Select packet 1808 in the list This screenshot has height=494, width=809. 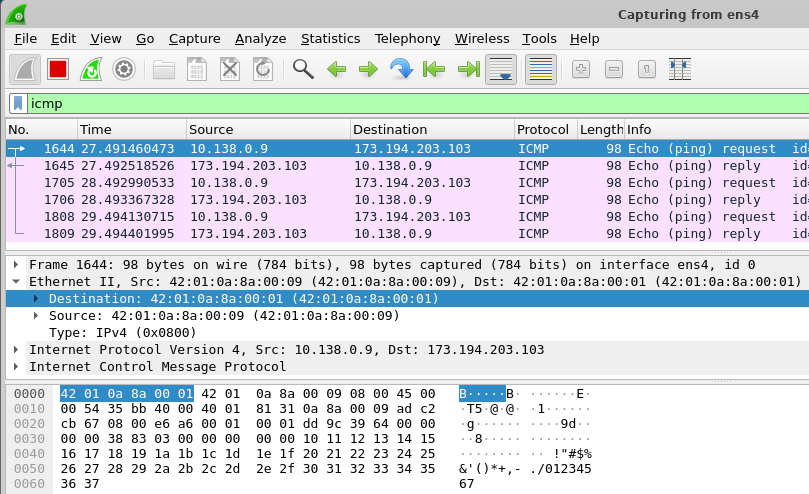pyautogui.click(x=408, y=217)
